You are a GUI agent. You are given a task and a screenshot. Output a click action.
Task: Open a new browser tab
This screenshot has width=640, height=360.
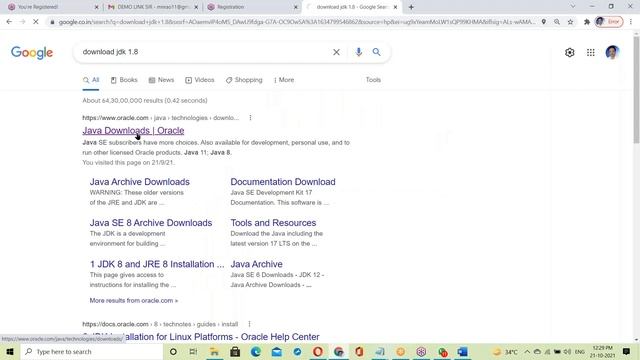click(411, 7)
